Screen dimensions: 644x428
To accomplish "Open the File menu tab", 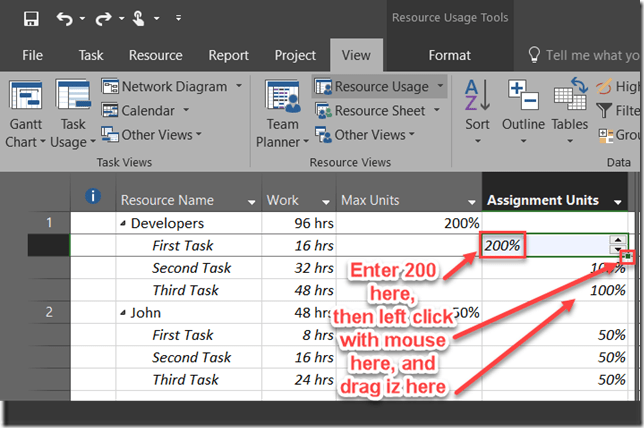I will pos(32,55).
